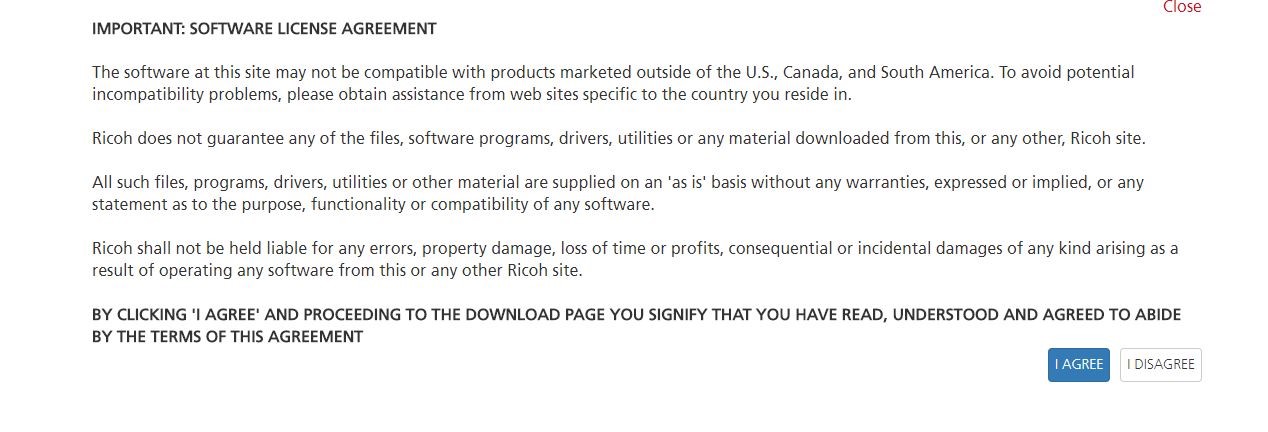Screen dimensions: 1268x432
Task: Click the bold 'BY CLICKING I AGREE' notice
Action: click(x=636, y=325)
